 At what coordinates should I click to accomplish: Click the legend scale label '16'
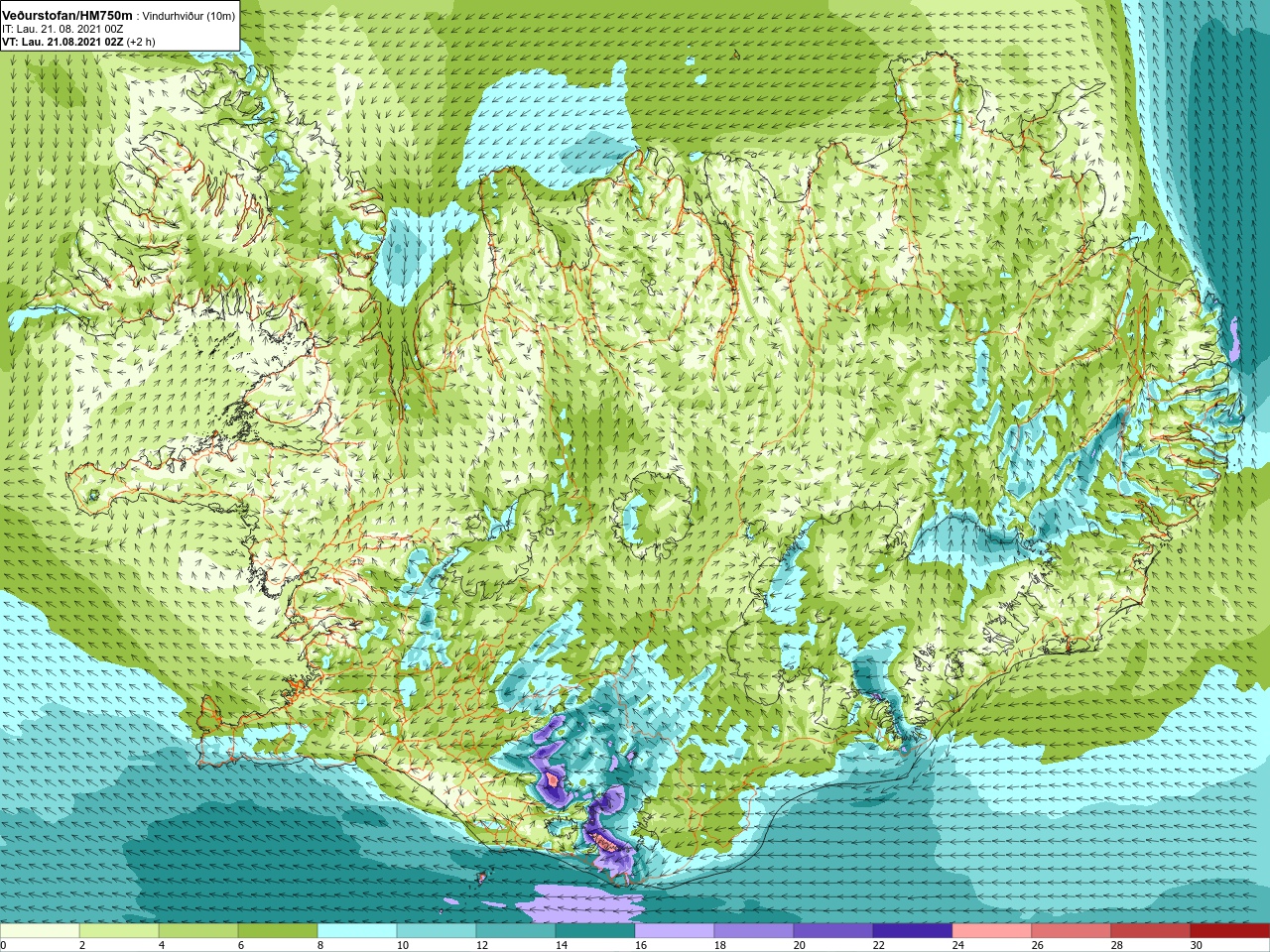641,945
